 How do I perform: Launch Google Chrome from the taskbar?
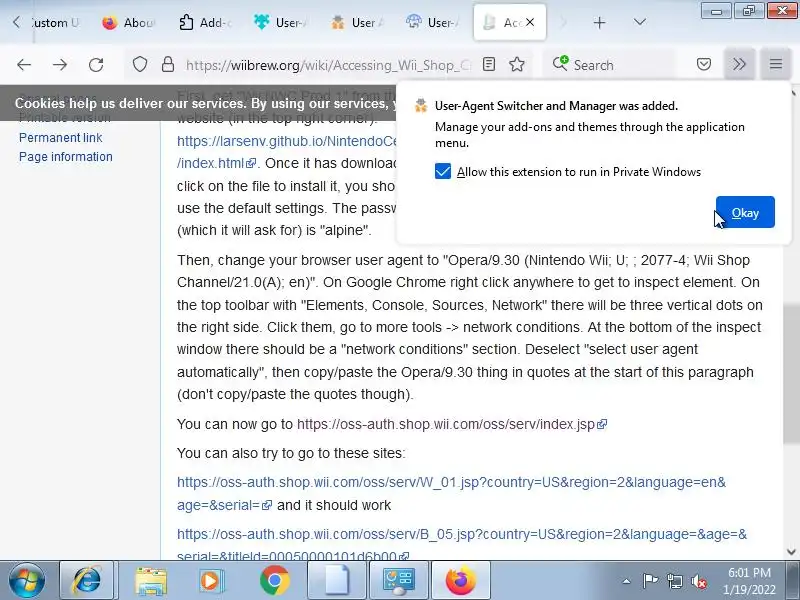[x=274, y=580]
